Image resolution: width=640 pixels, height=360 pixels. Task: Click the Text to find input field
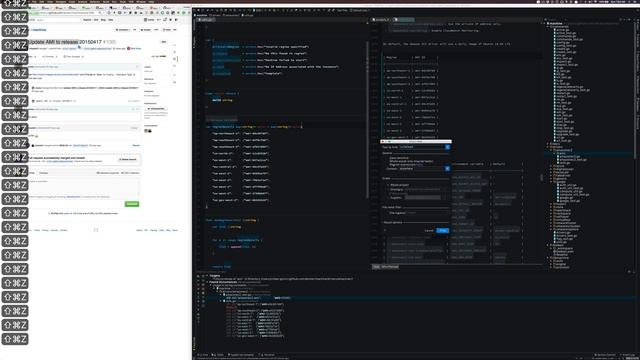pyautogui.click(x=422, y=147)
